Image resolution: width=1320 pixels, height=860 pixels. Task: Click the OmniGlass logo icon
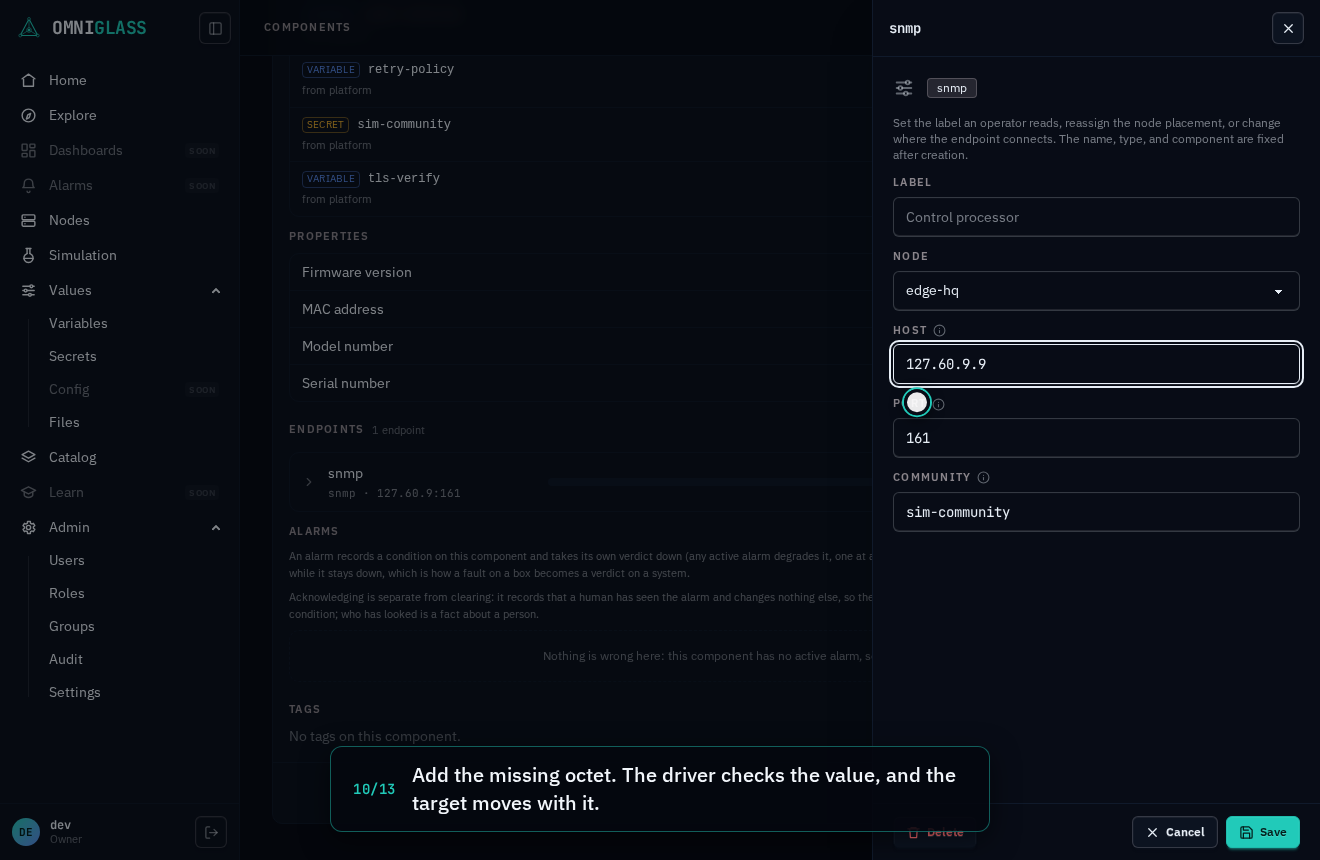click(x=29, y=28)
